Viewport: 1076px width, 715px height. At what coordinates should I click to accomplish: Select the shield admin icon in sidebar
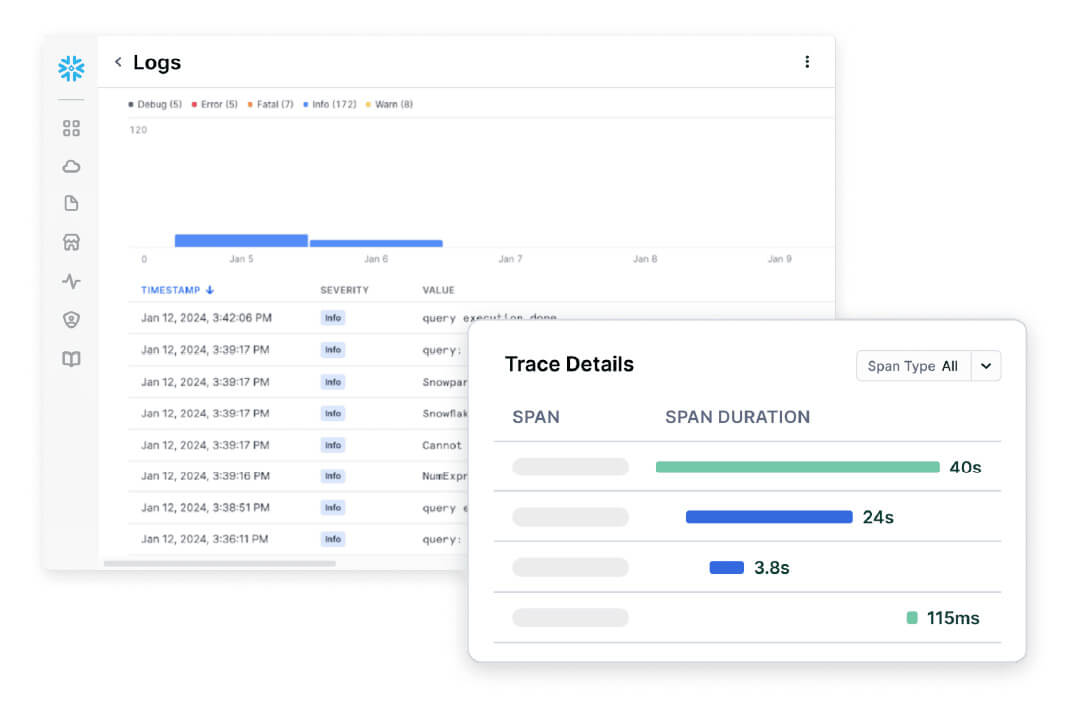[x=71, y=320]
